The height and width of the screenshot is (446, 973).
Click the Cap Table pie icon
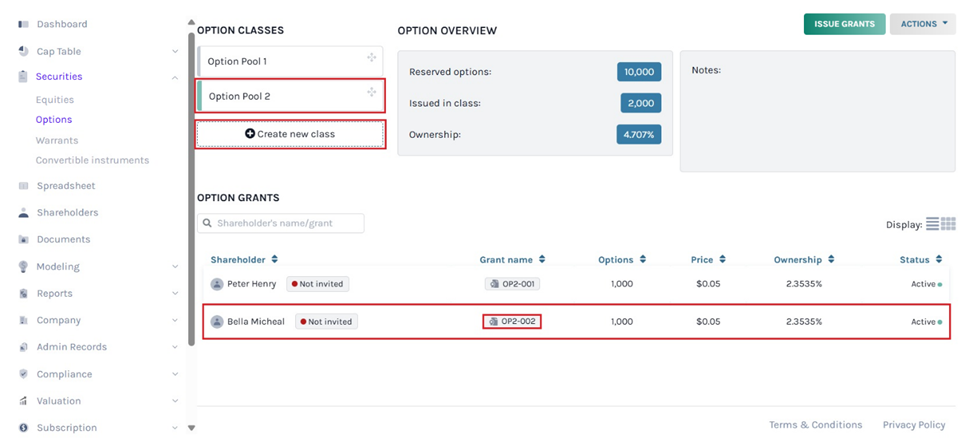pos(24,51)
